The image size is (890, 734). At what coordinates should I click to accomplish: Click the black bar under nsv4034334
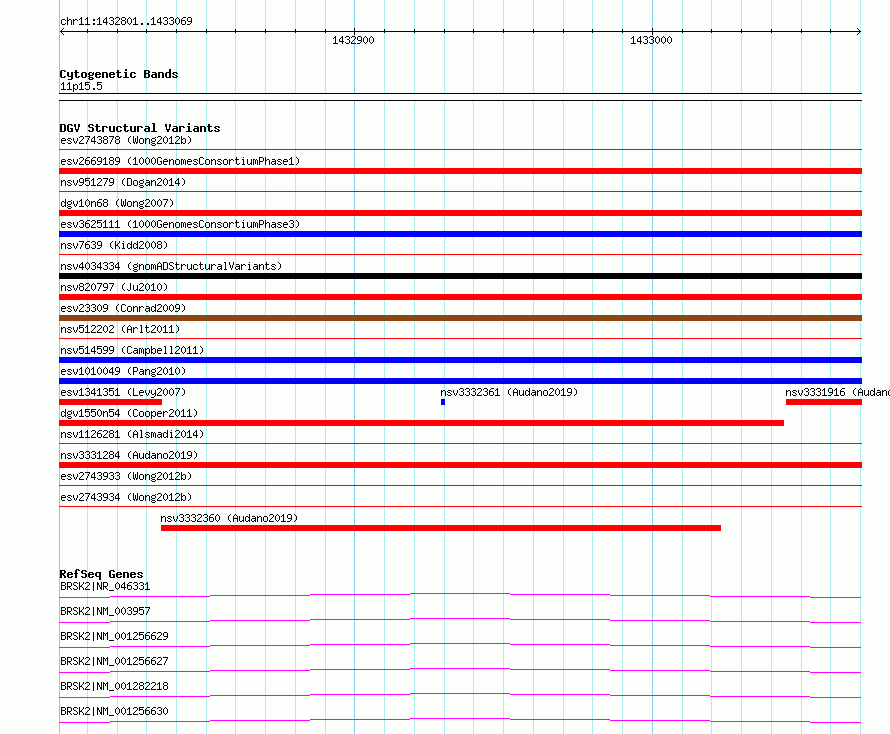(x=460, y=276)
